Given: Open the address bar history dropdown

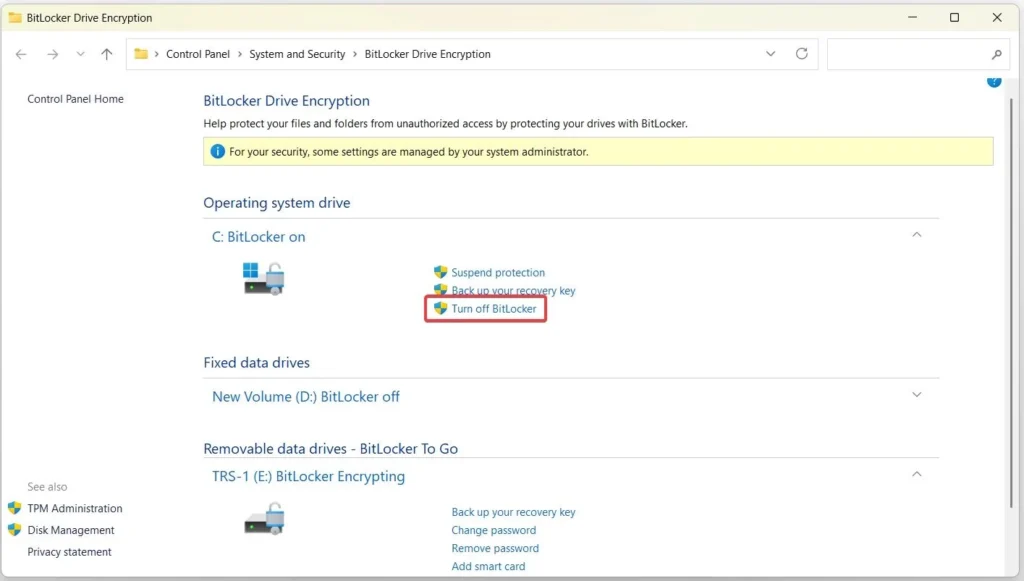Looking at the screenshot, I should coord(770,54).
